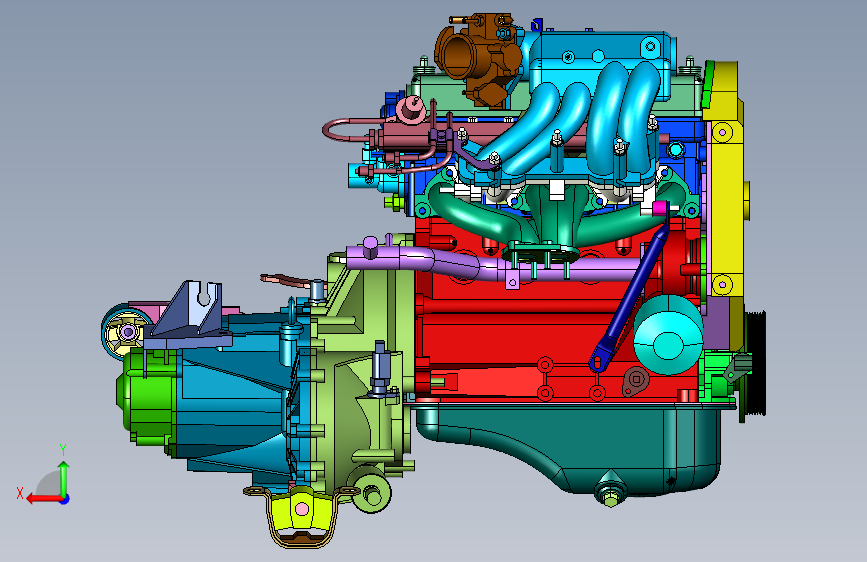
Task: Click the "X" label of the triad
Action: point(20,493)
